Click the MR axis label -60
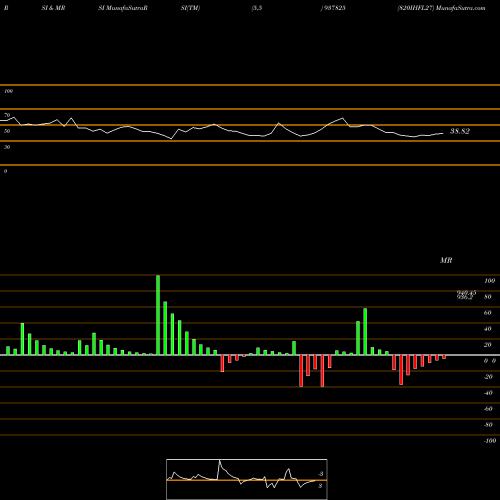 [488, 409]
